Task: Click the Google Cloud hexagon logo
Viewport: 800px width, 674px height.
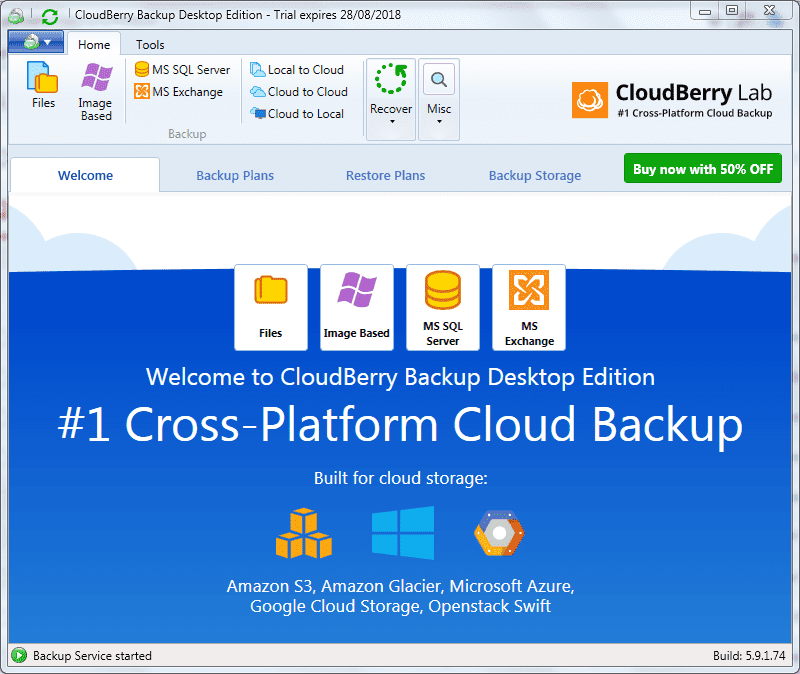Action: [x=499, y=533]
